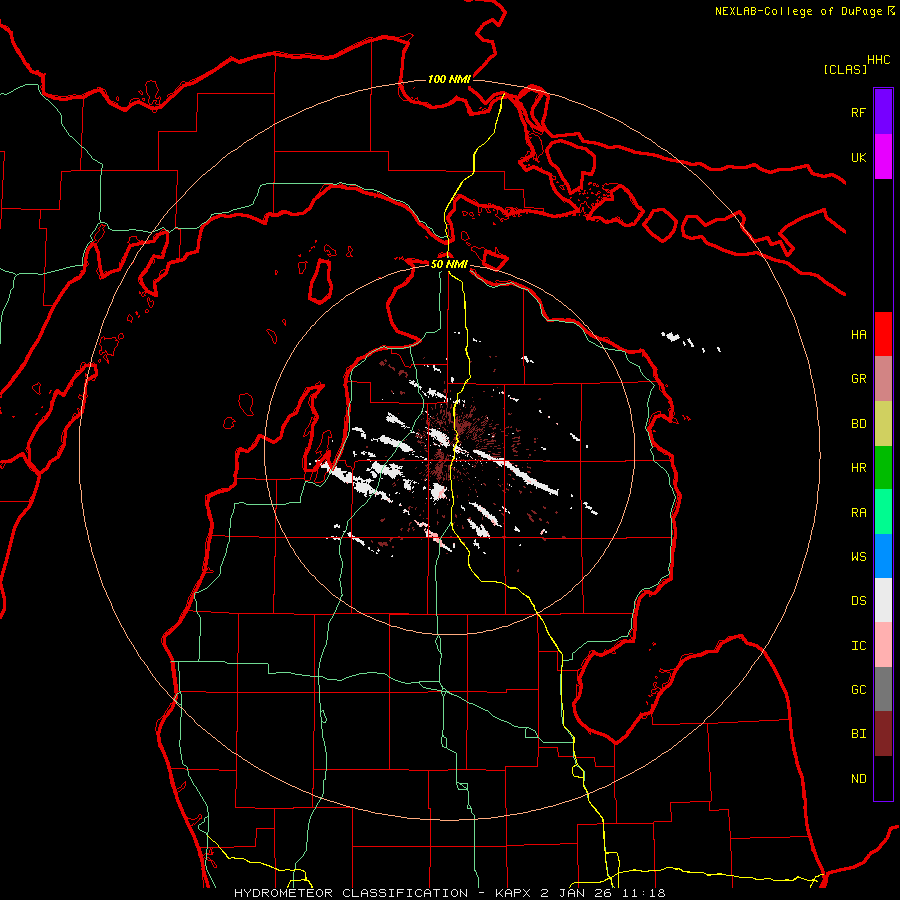
Task: Click the HR legend label
Action: click(858, 468)
